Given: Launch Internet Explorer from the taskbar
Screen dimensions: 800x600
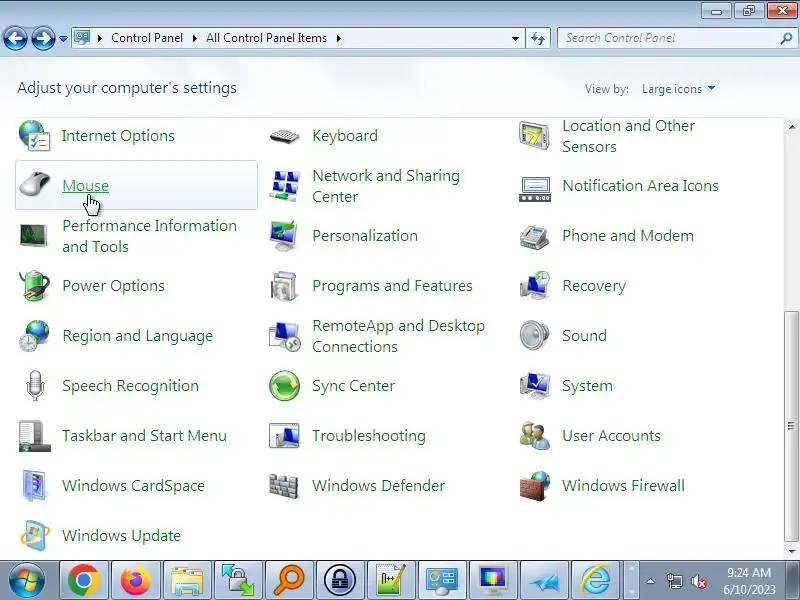Looking at the screenshot, I should [x=595, y=581].
